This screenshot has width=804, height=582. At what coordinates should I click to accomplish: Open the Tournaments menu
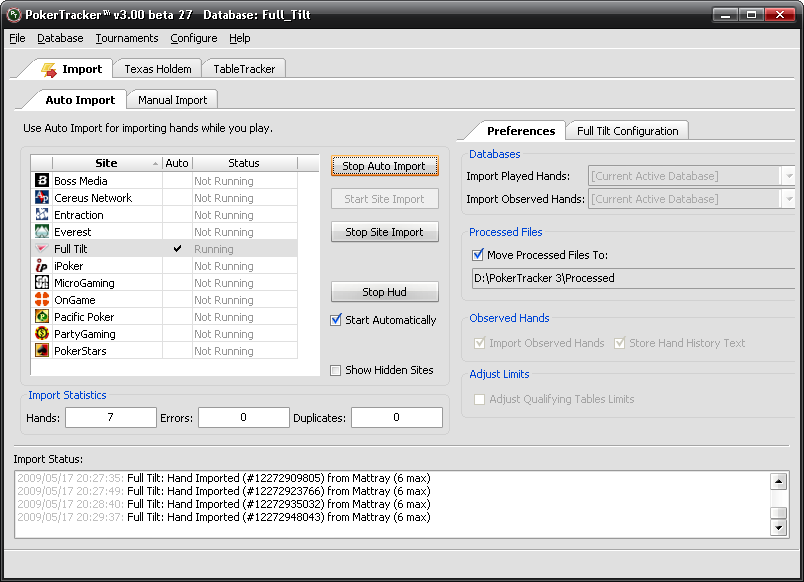pyautogui.click(x=127, y=38)
